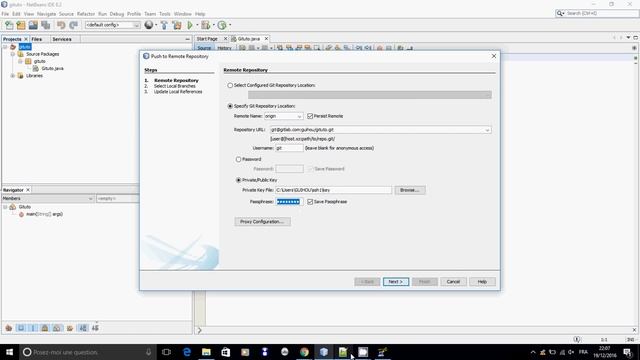Click the Build Project hammer icon
The width and height of the screenshot is (640, 360).
(x=164, y=25)
